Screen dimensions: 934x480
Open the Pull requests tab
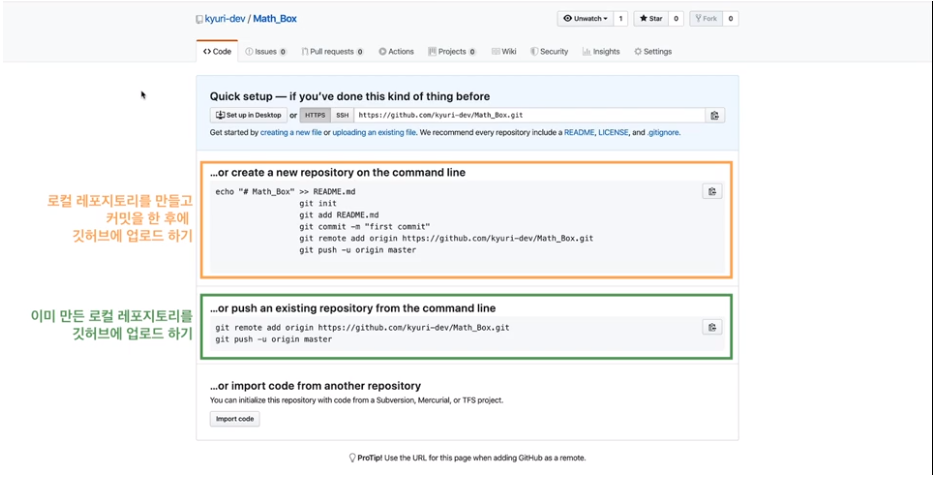click(x=332, y=51)
